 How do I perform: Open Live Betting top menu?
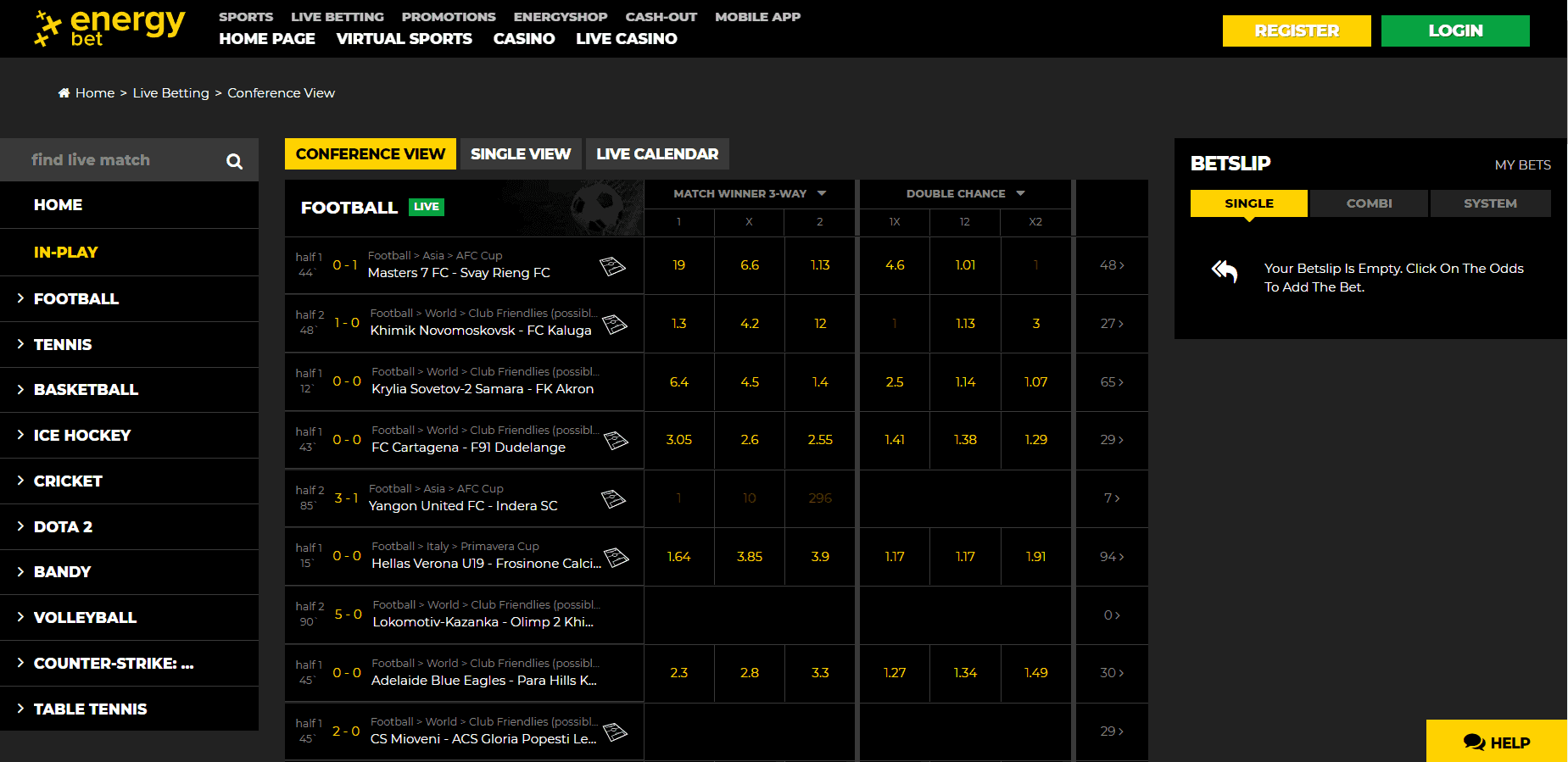click(x=338, y=17)
